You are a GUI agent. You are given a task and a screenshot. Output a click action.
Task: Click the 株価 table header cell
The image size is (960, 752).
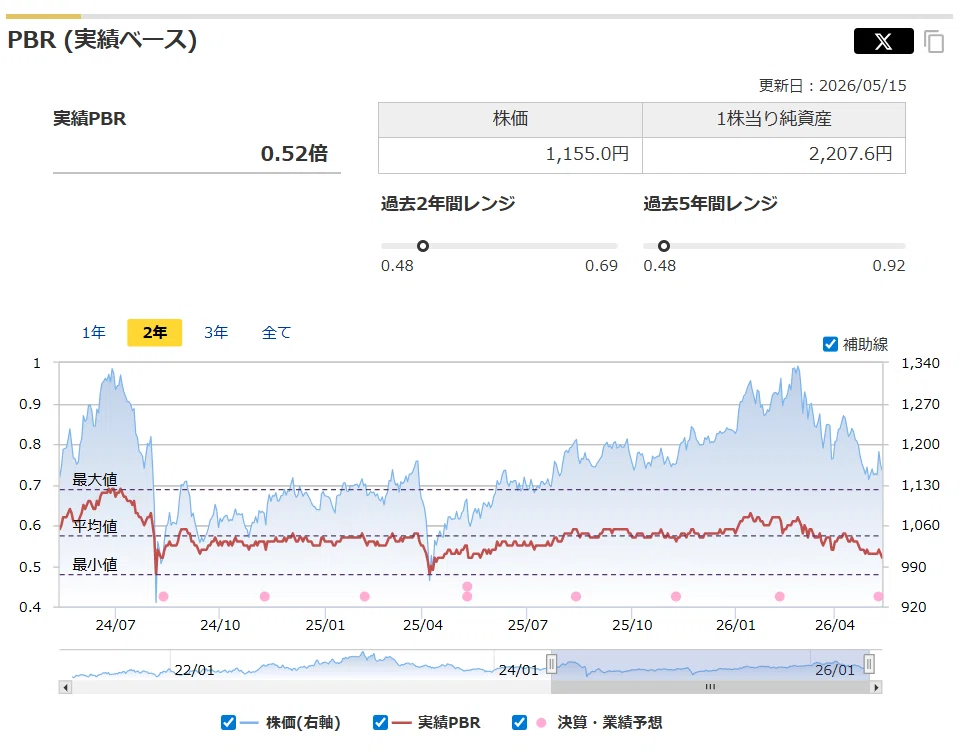(510, 119)
